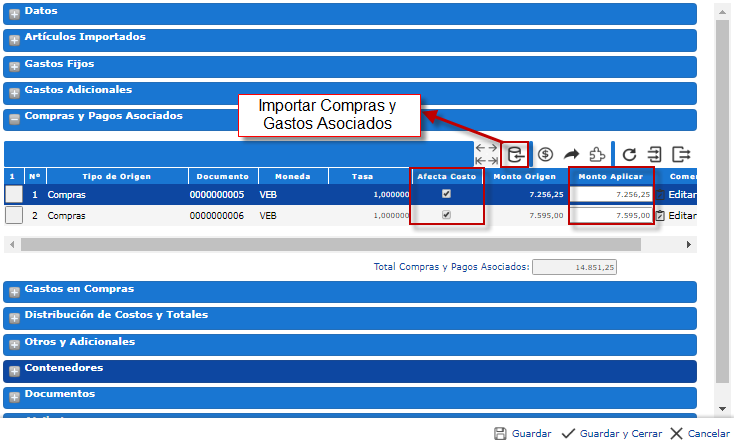This screenshot has width=734, height=446.
Task: Expand the Gastos en Compras section
Action: pos(15,292)
